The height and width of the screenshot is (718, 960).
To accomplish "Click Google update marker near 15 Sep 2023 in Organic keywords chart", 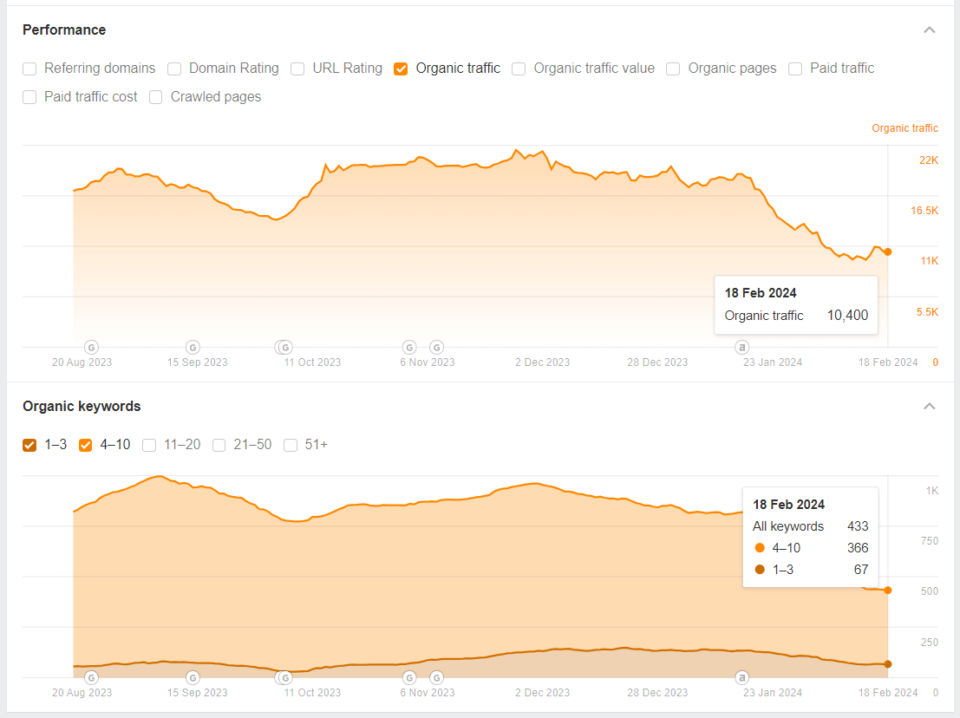I will (193, 678).
